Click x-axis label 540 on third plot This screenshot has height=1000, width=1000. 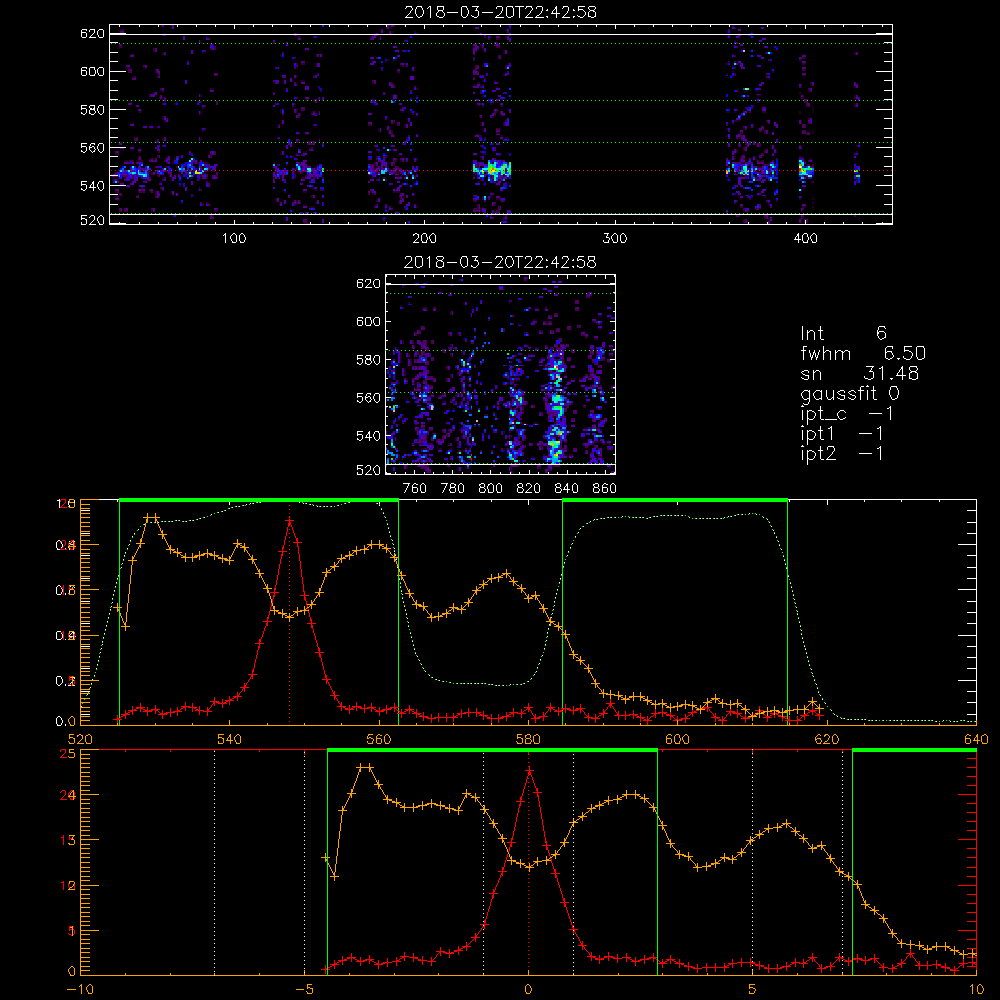click(230, 740)
